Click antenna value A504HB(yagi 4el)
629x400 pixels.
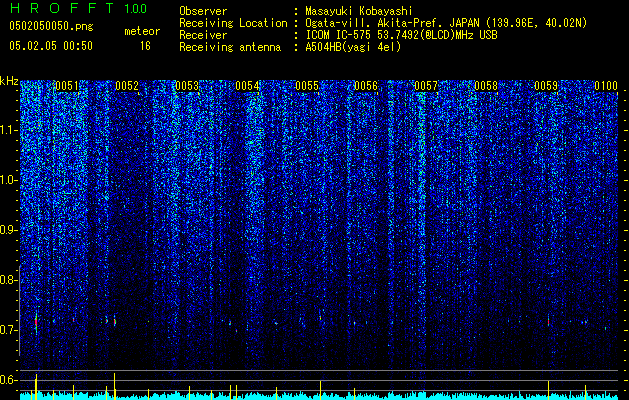(353, 47)
